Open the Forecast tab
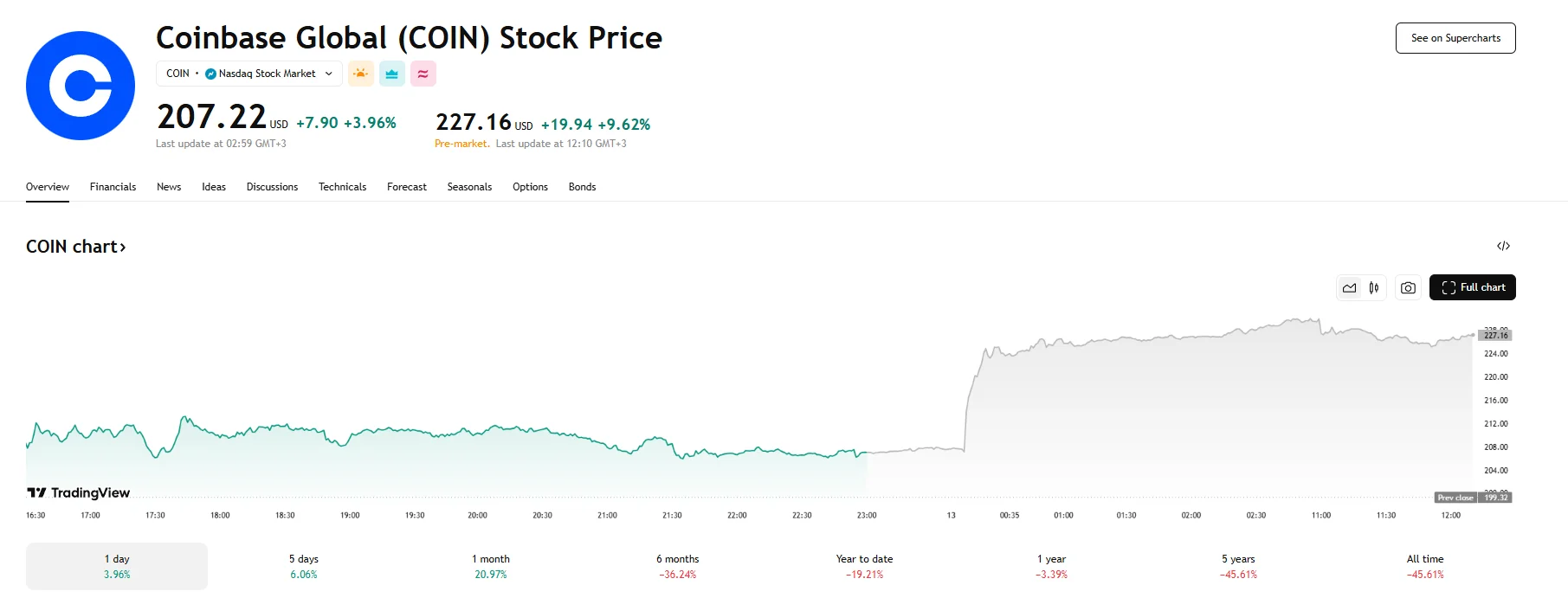Image resolution: width=1568 pixels, height=598 pixels. [x=407, y=187]
